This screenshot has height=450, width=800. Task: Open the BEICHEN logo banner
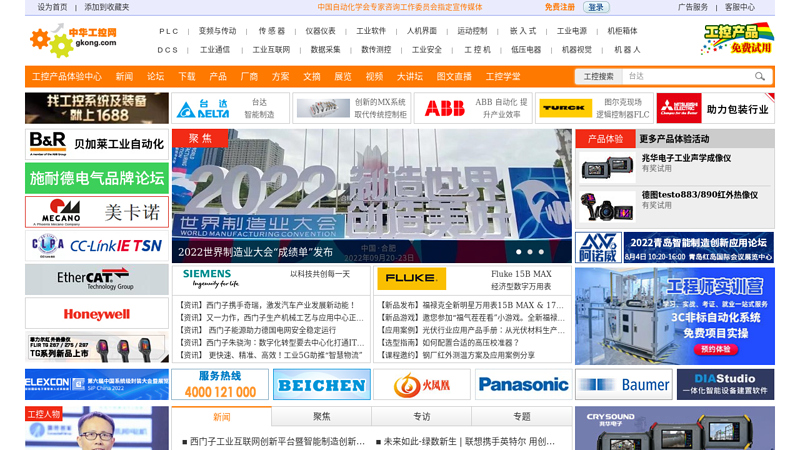pos(321,385)
